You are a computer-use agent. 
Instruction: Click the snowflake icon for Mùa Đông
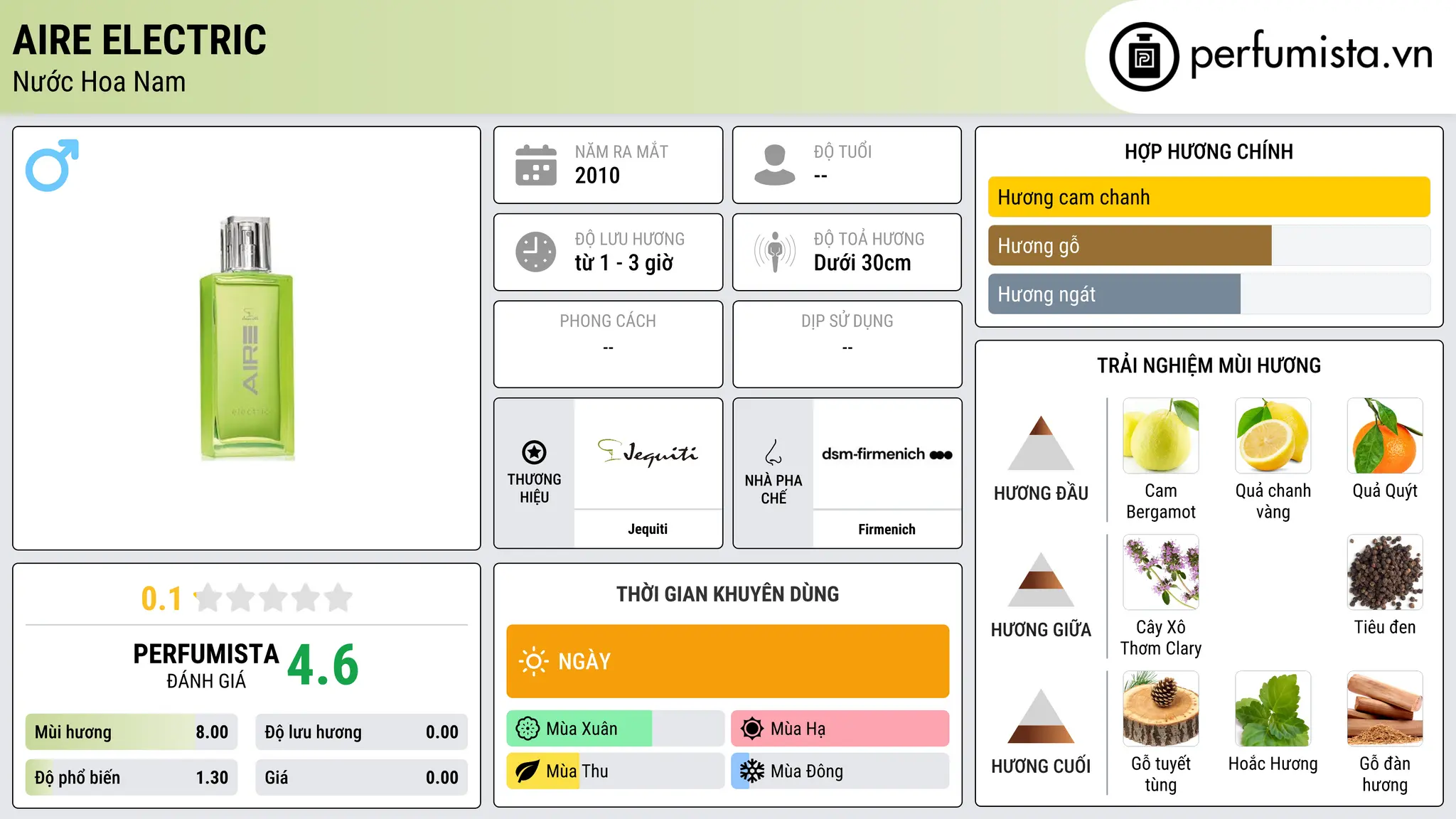point(752,771)
